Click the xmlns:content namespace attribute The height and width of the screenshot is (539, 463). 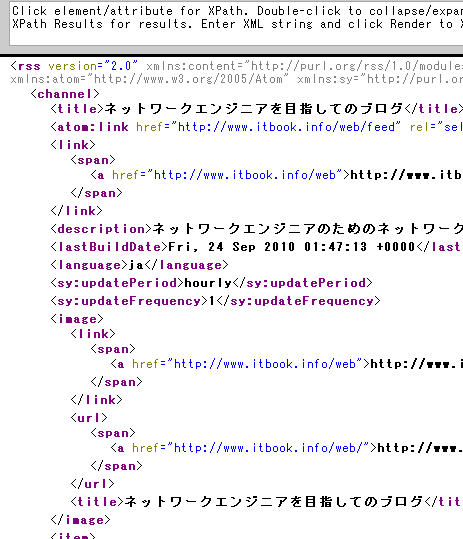304,66
